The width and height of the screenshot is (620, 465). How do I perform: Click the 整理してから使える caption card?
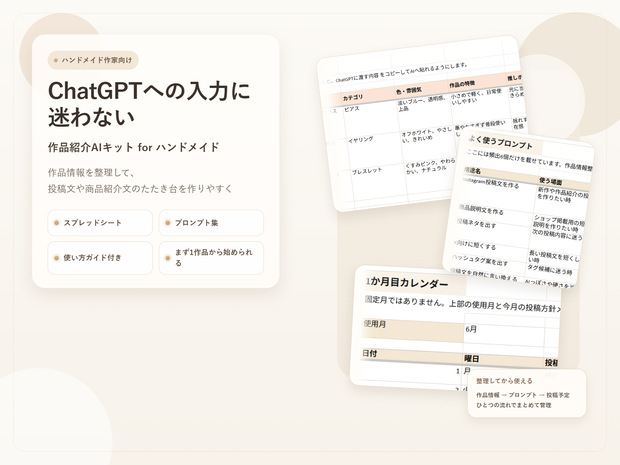[527, 393]
